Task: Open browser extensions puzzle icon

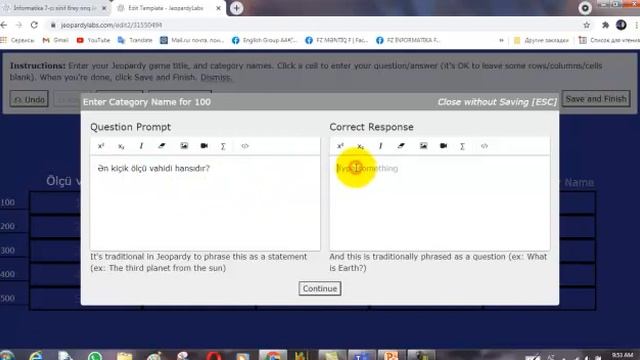Action: (x=605, y=25)
